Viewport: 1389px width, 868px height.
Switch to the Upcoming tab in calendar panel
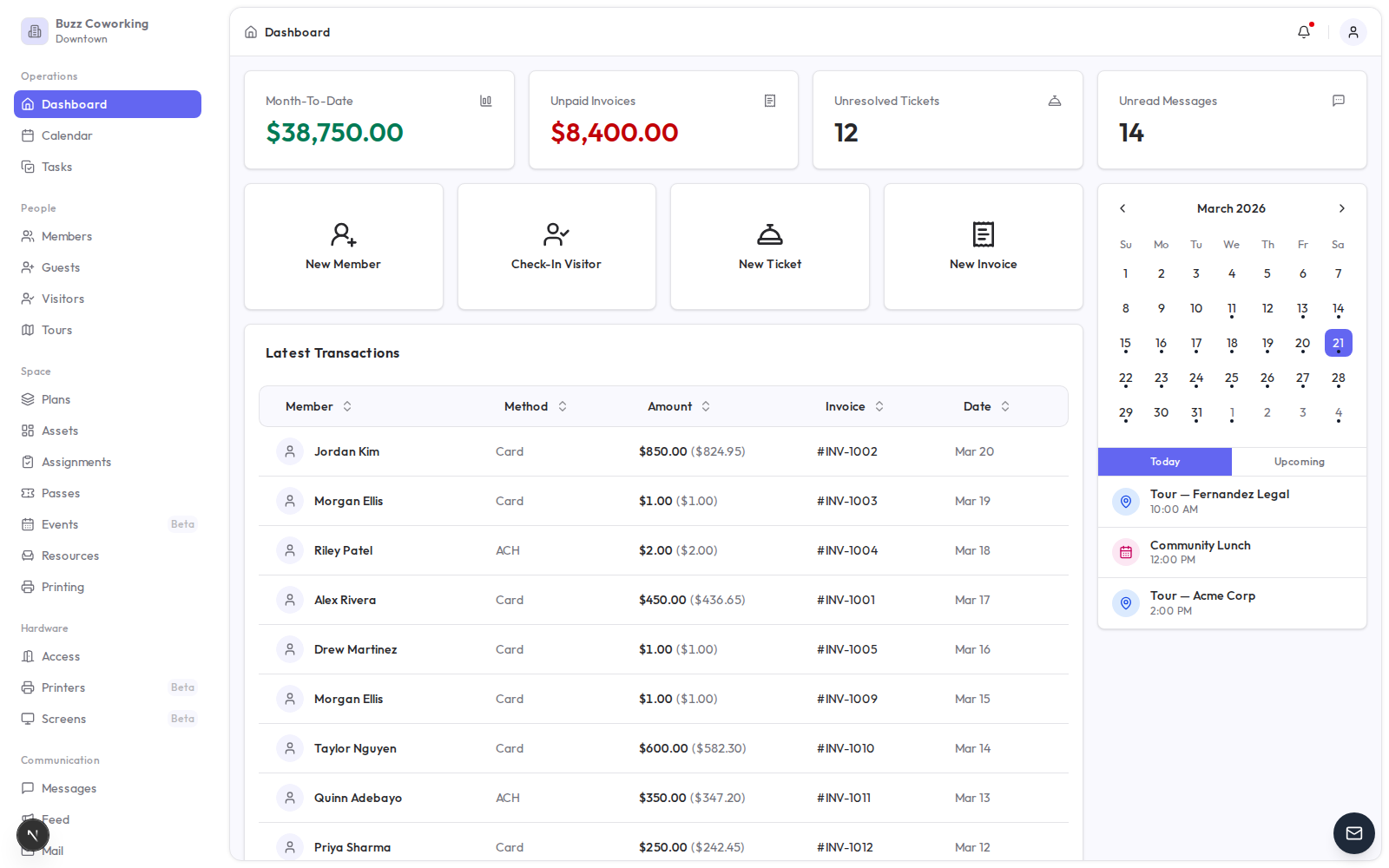(1299, 462)
